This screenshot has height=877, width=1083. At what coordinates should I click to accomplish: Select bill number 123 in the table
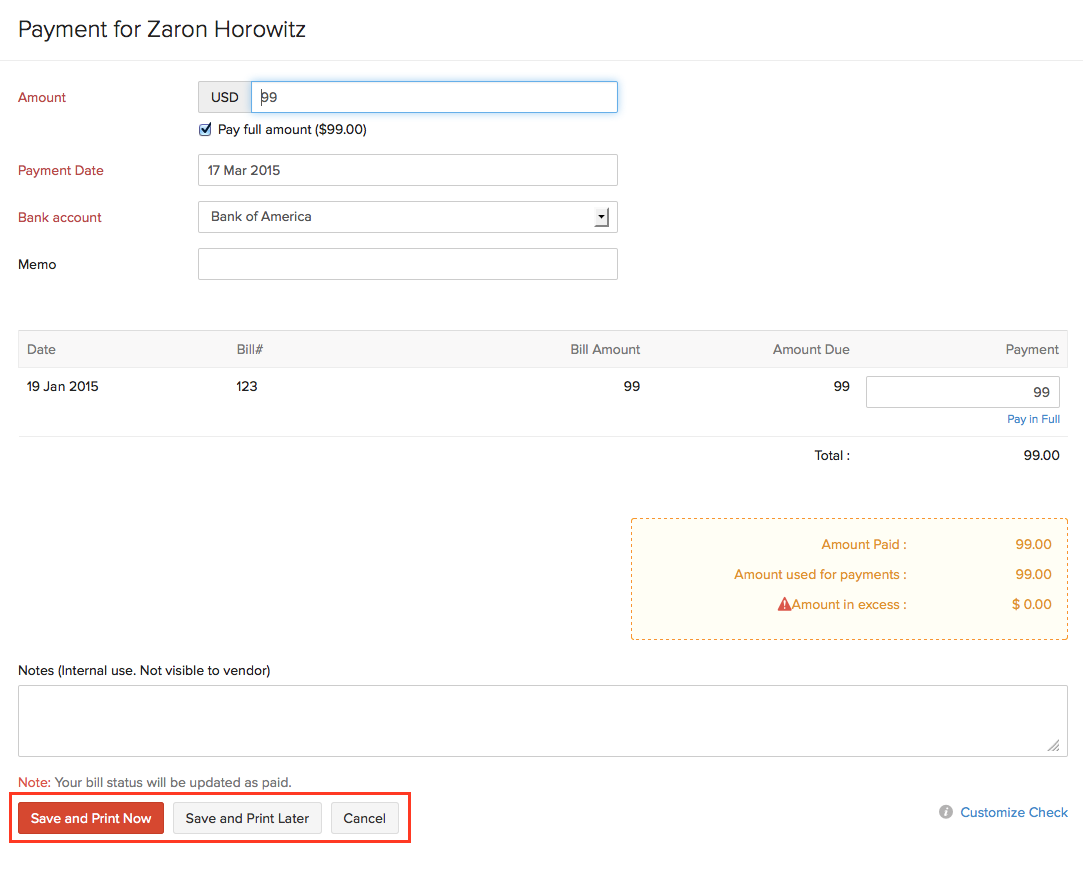247,386
